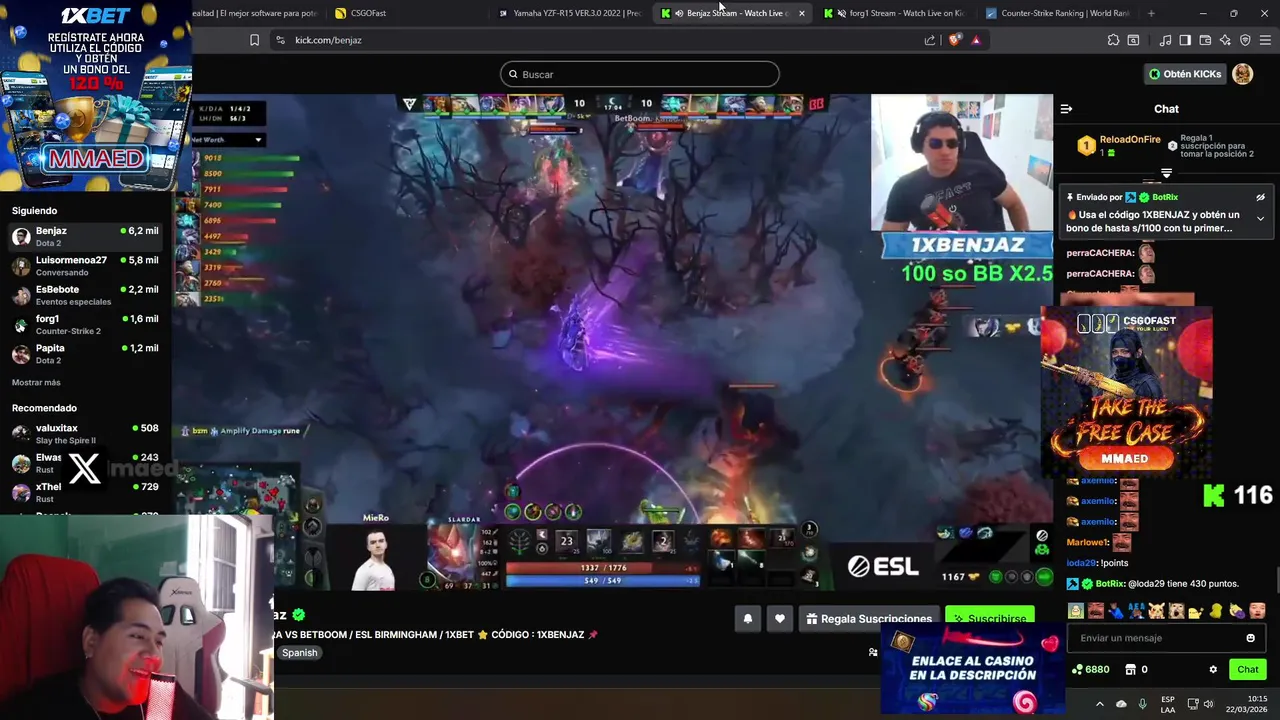The width and height of the screenshot is (1280, 720).
Task: Click the Obtén KICKs button
Action: click(1184, 74)
